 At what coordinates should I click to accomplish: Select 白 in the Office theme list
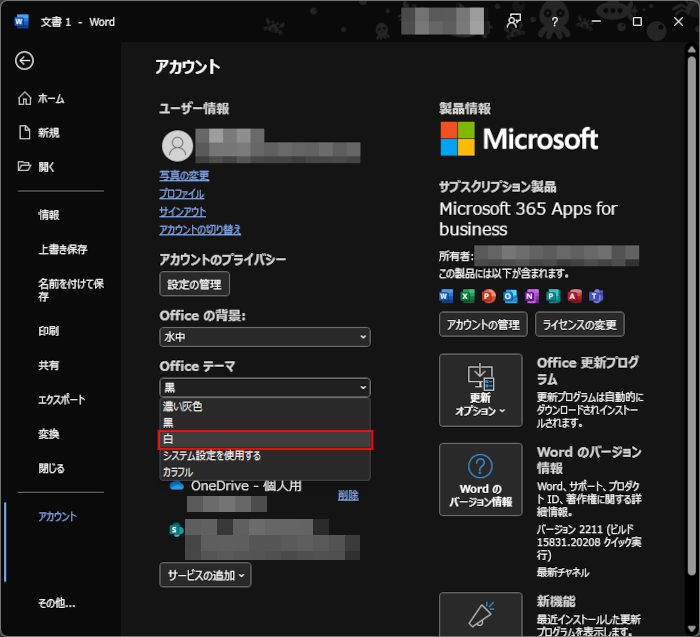[x=265, y=439]
